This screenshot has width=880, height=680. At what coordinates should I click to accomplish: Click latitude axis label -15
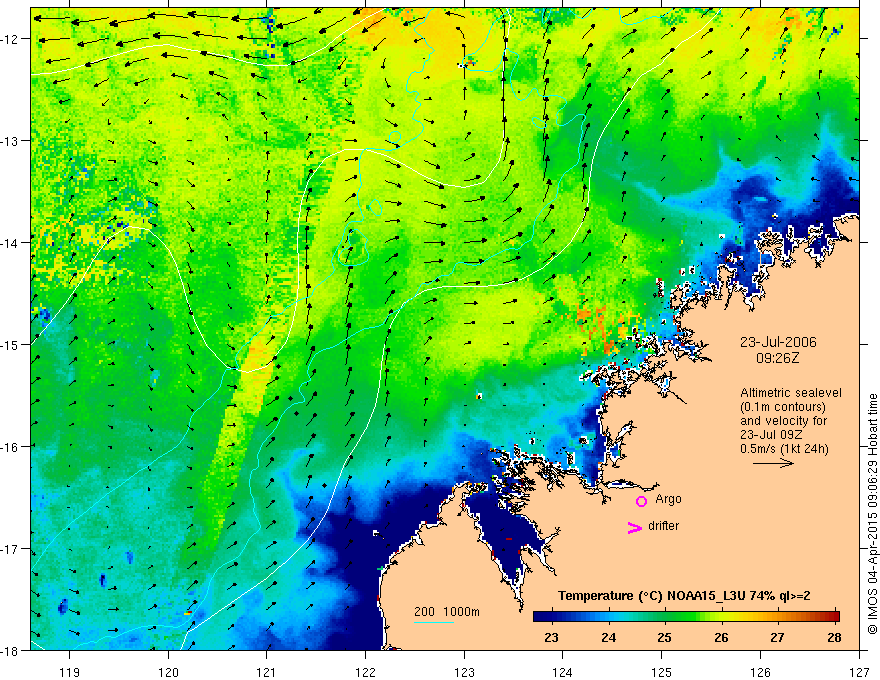tap(10, 344)
